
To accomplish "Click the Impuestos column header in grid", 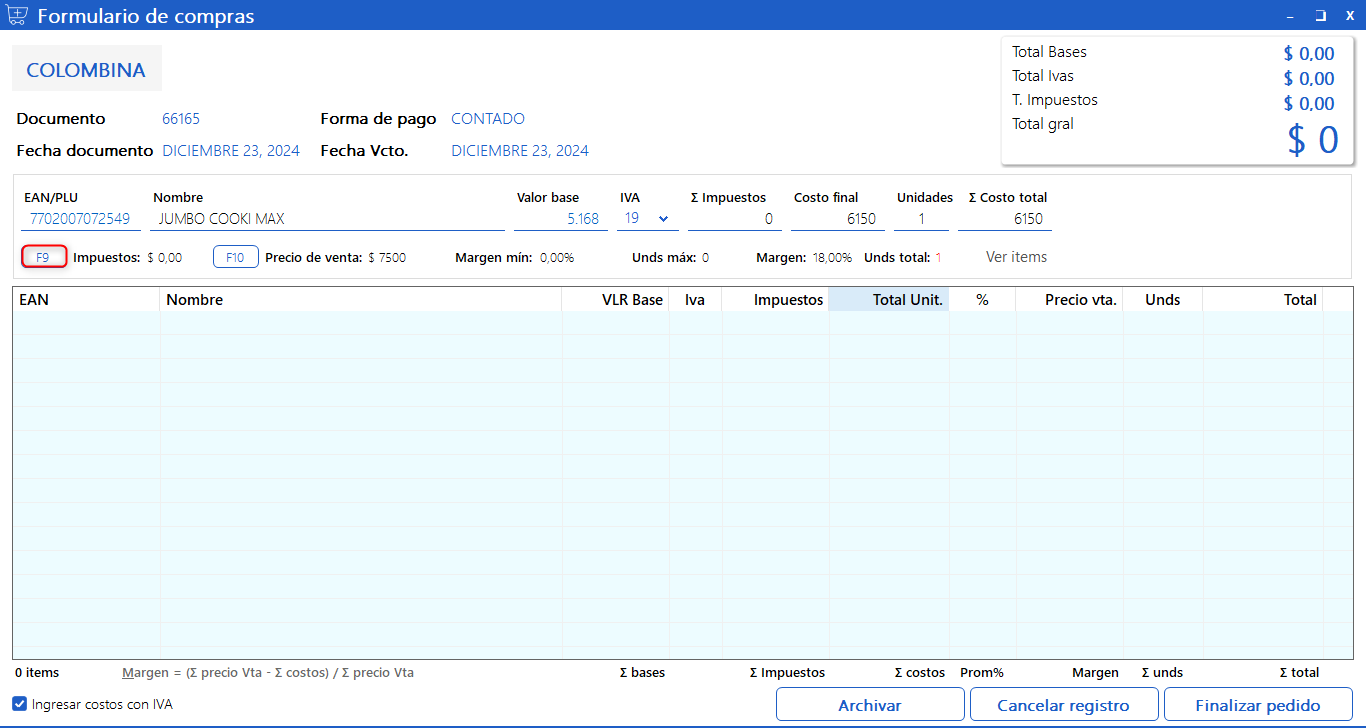I will pos(775,299).
